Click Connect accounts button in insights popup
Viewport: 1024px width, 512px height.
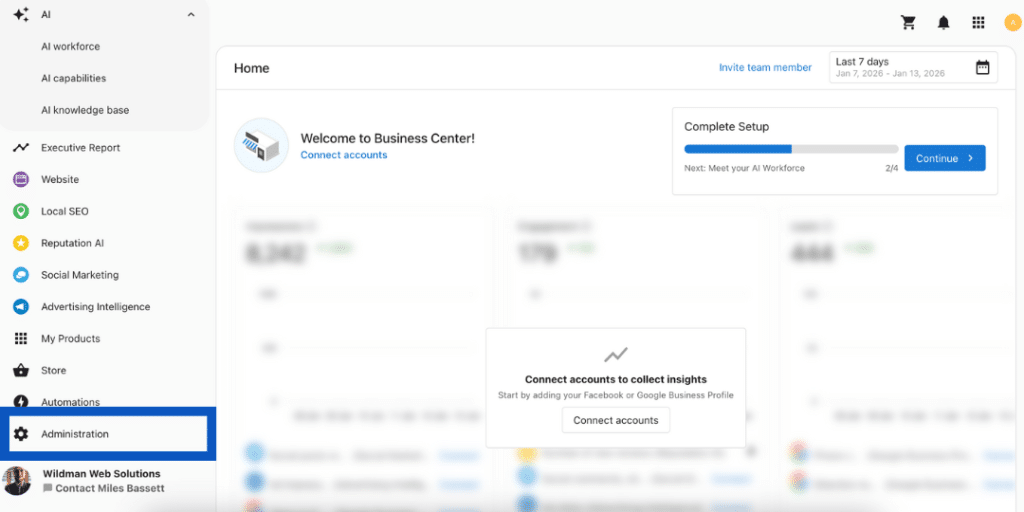615,420
